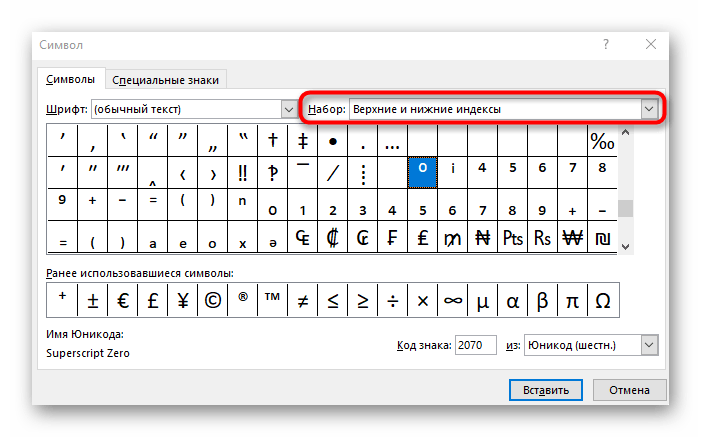
Task: Select the per mille ‰ symbol
Action: click(x=602, y=141)
